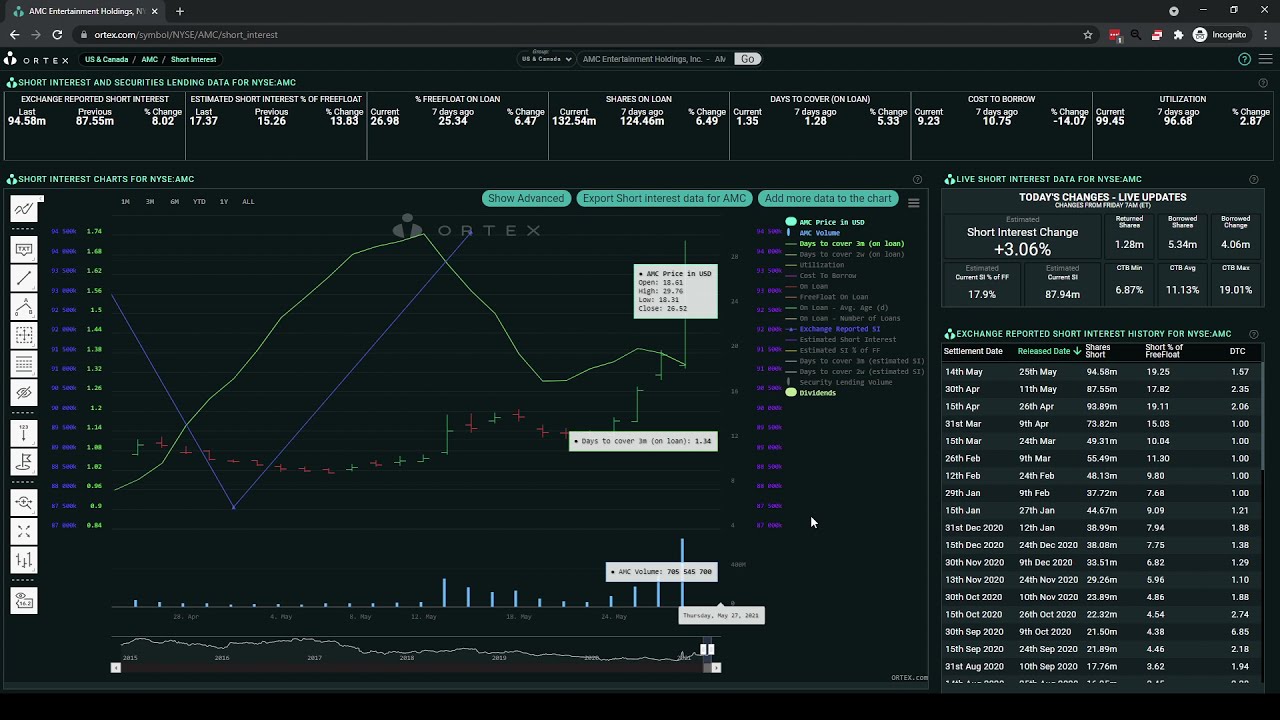The height and width of the screenshot is (720, 1280).
Task: Open help for Live Short Interest Data
Action: pos(1254,180)
